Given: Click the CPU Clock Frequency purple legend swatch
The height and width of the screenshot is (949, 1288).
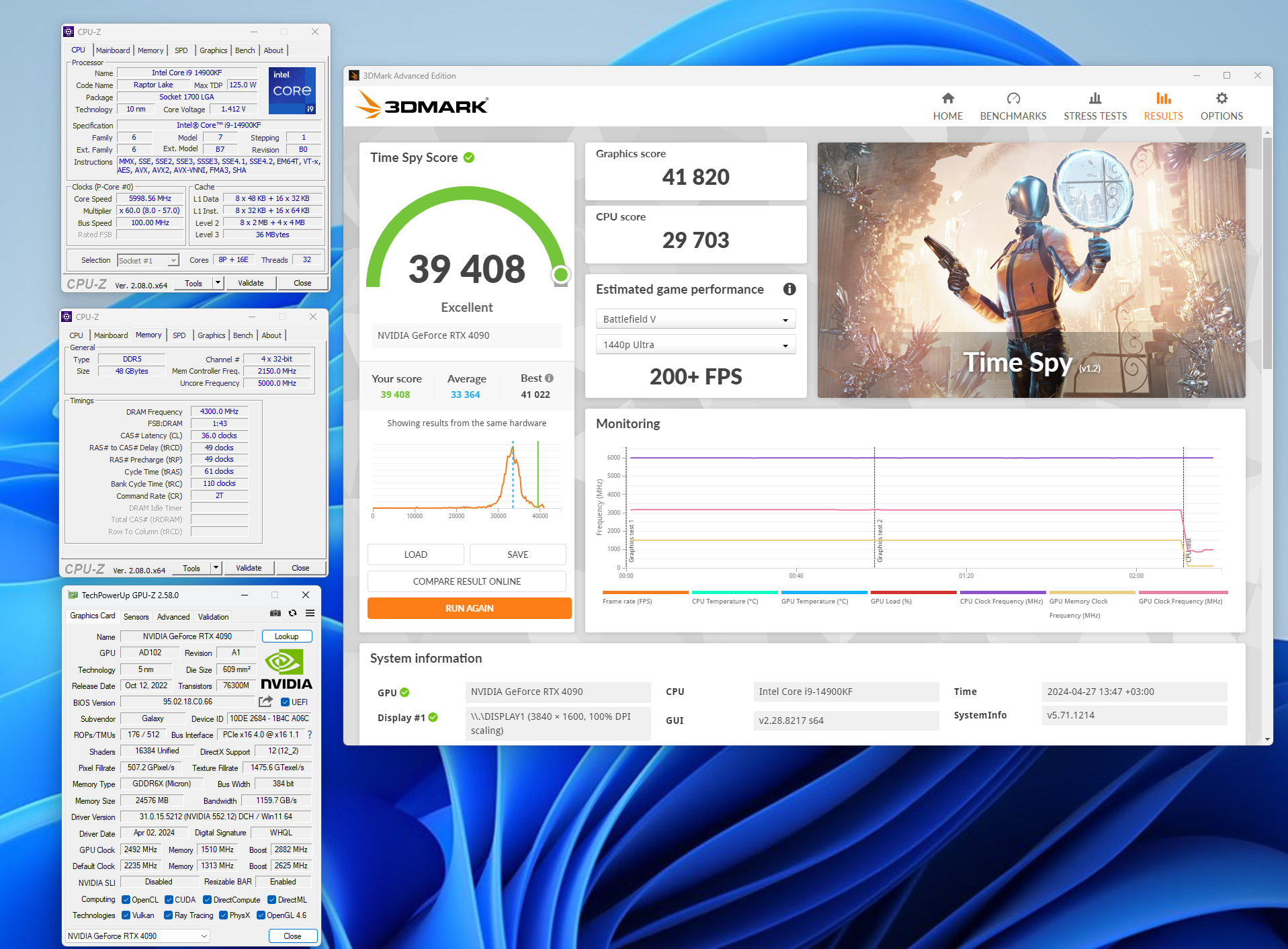Looking at the screenshot, I should coord(1002,592).
